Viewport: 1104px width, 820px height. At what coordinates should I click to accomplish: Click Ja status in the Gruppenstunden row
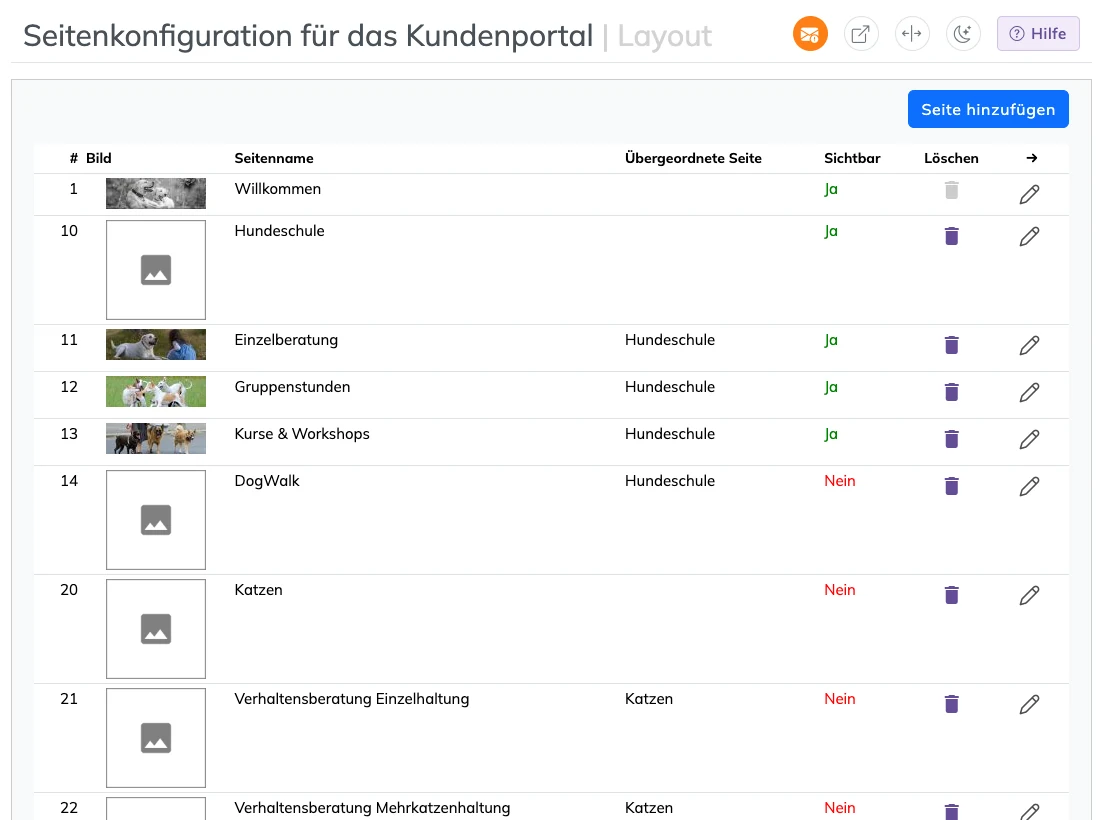(x=831, y=387)
